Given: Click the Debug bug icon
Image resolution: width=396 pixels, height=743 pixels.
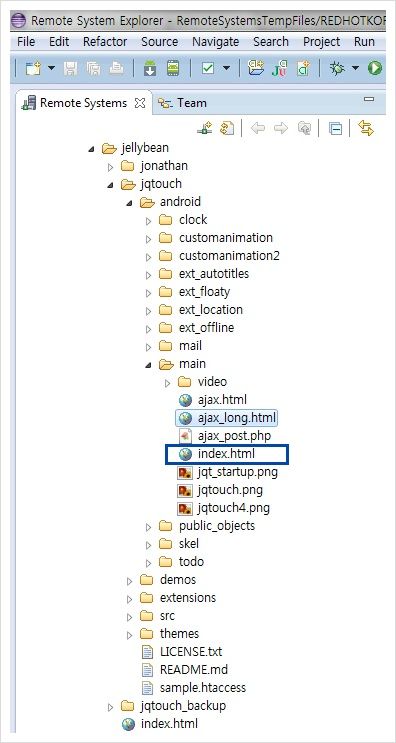Looking at the screenshot, I should tap(337, 69).
